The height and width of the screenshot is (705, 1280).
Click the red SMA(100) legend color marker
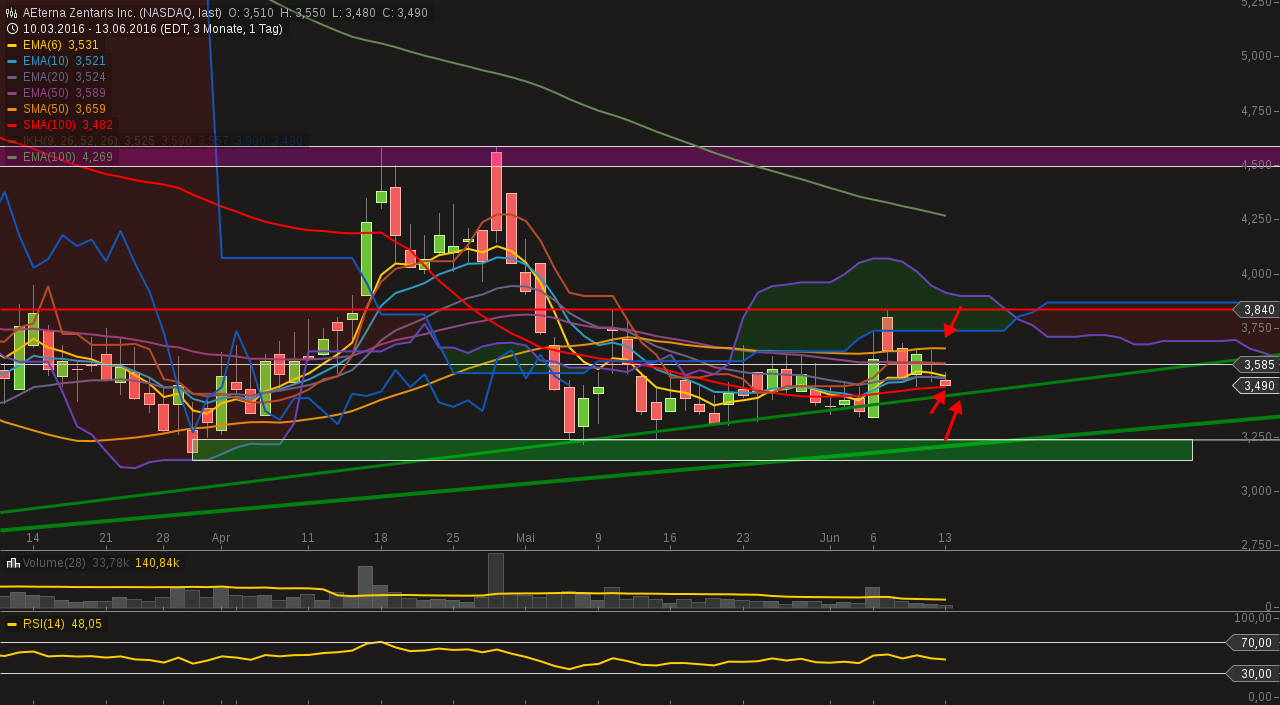(12, 125)
